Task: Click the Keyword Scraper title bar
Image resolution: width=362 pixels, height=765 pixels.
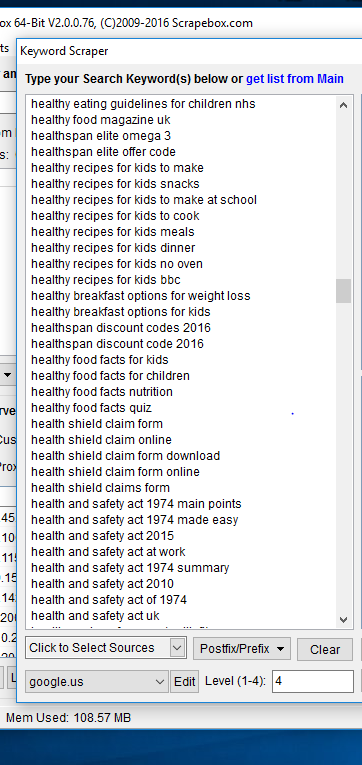Action: [x=189, y=51]
